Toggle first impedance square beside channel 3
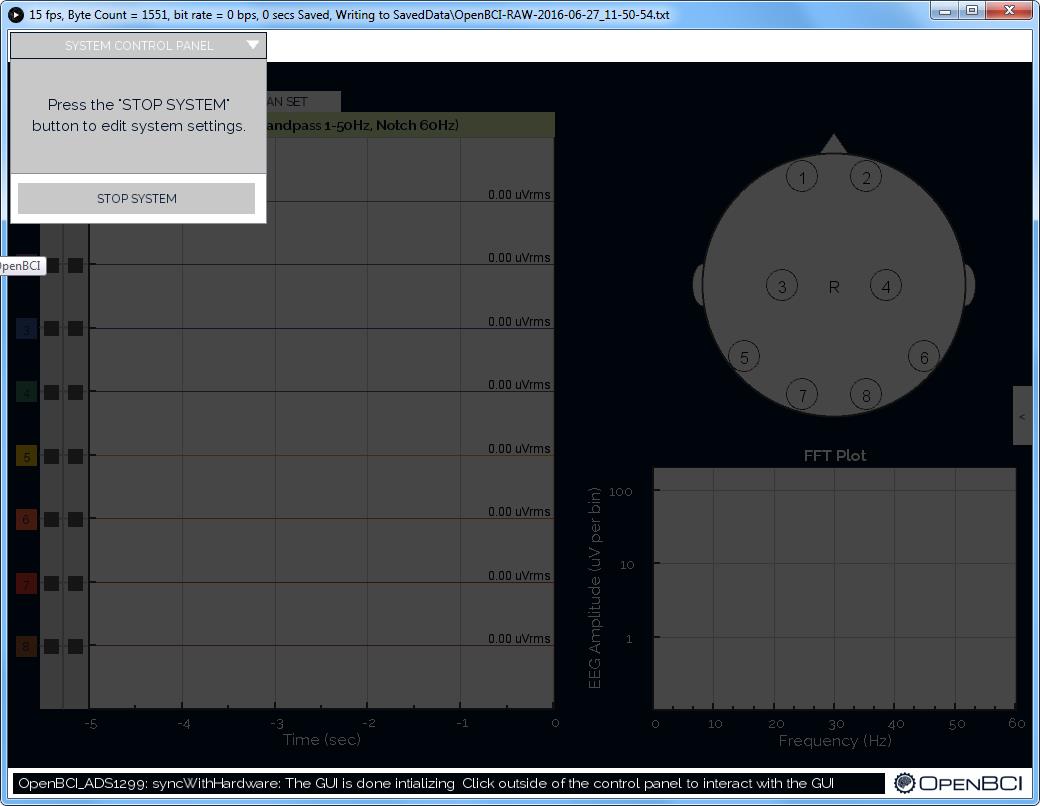 [52, 329]
